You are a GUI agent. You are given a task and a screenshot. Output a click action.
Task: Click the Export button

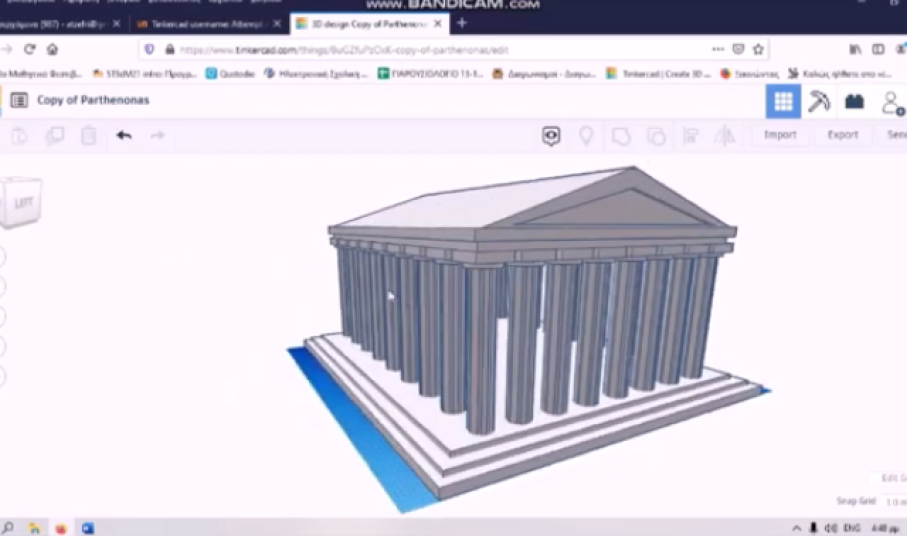[x=842, y=135]
